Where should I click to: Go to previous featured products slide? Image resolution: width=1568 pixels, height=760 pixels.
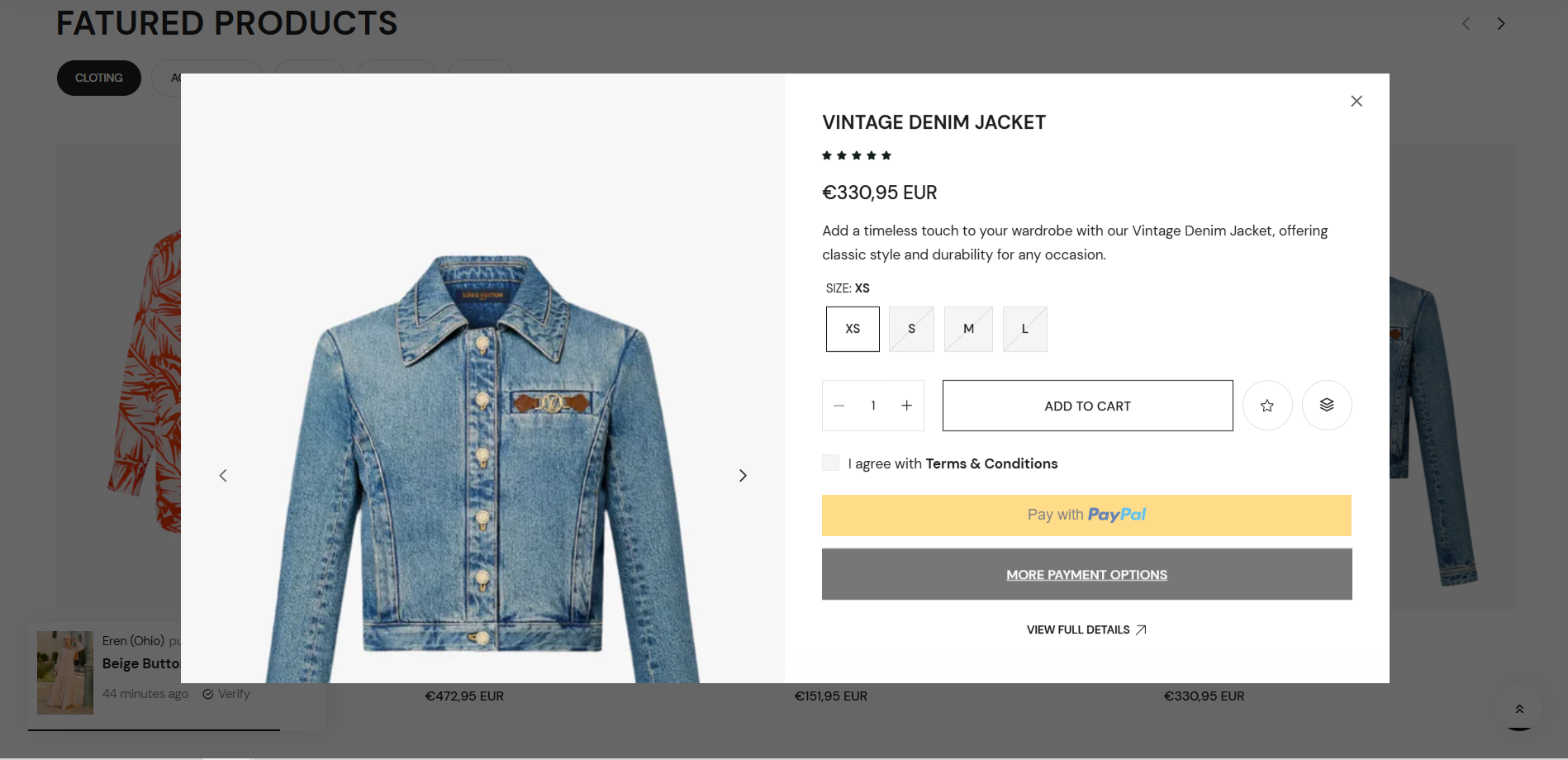1466,24
